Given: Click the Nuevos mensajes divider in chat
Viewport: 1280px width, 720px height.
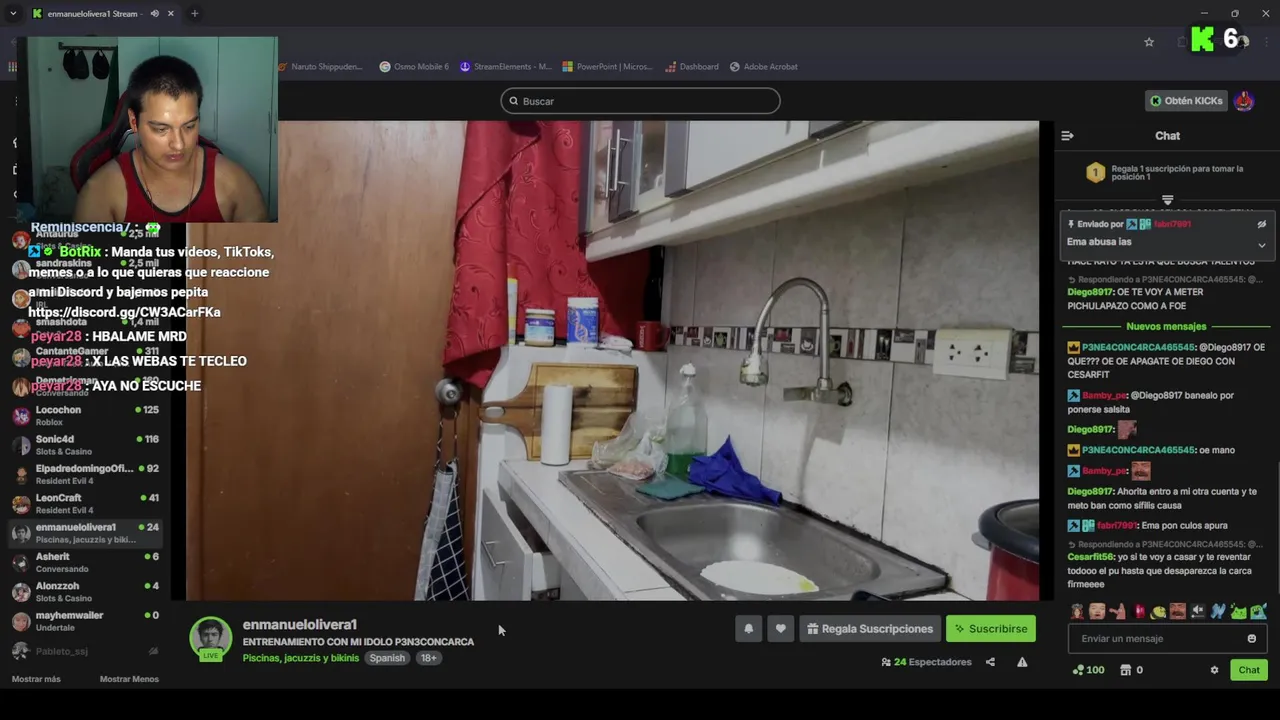Looking at the screenshot, I should 1166,327.
